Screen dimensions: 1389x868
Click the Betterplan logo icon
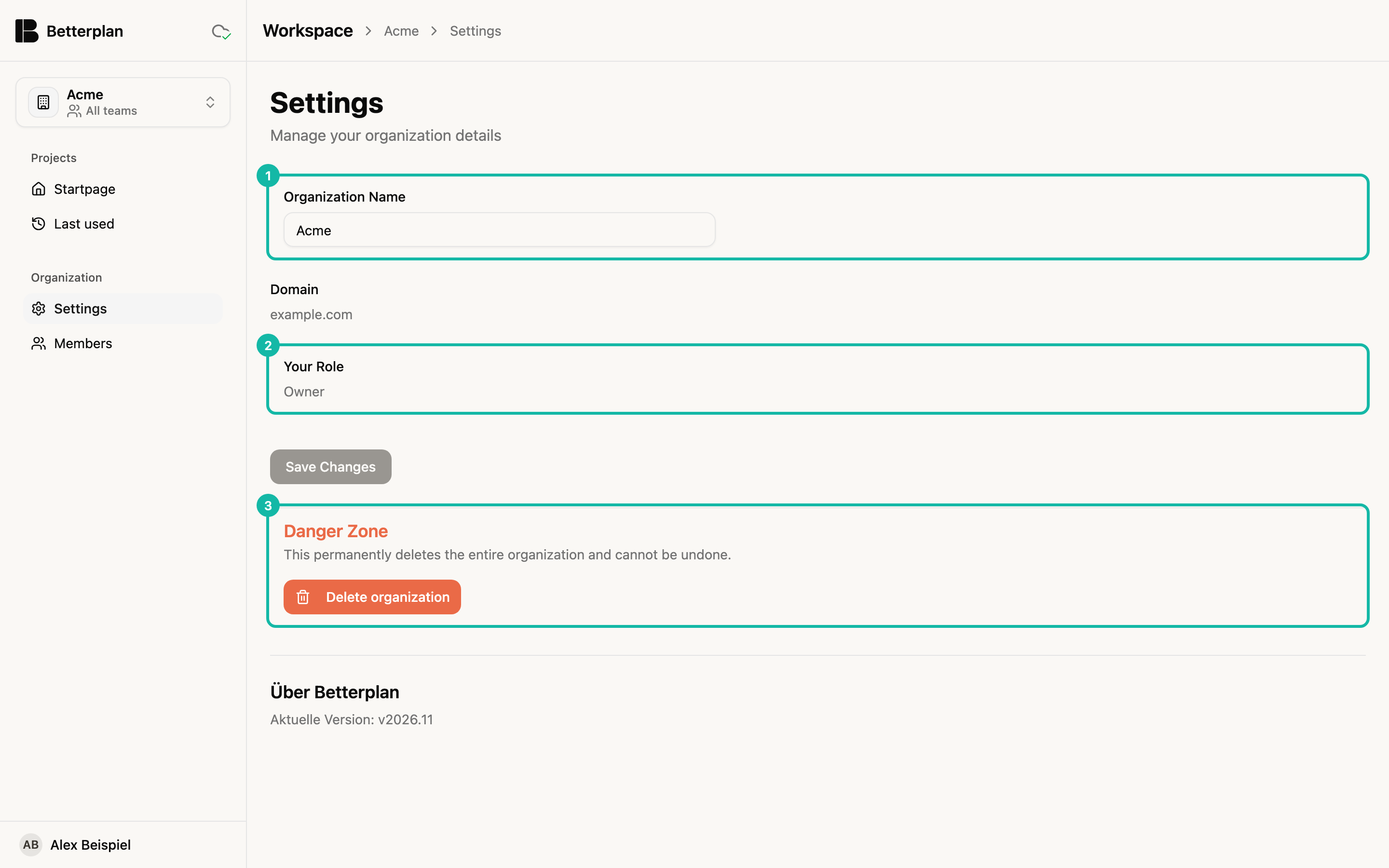(27, 31)
